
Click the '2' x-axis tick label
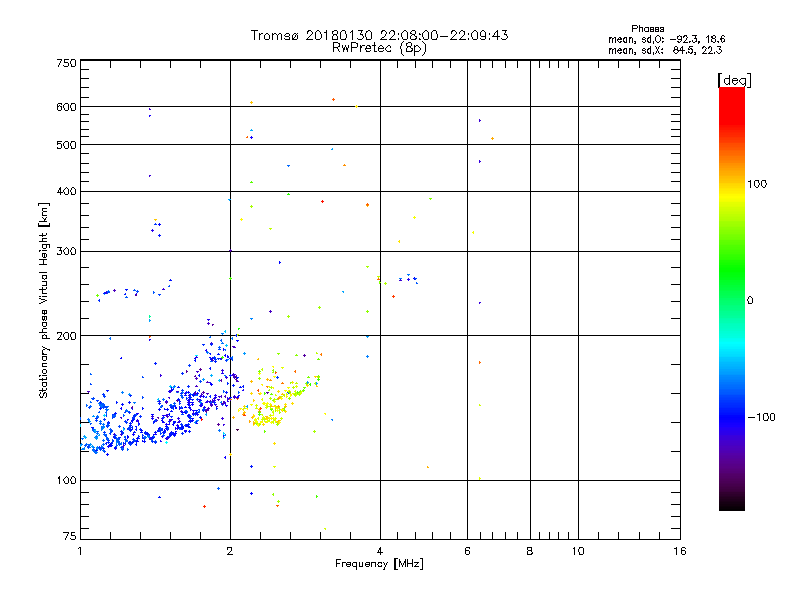point(230,551)
